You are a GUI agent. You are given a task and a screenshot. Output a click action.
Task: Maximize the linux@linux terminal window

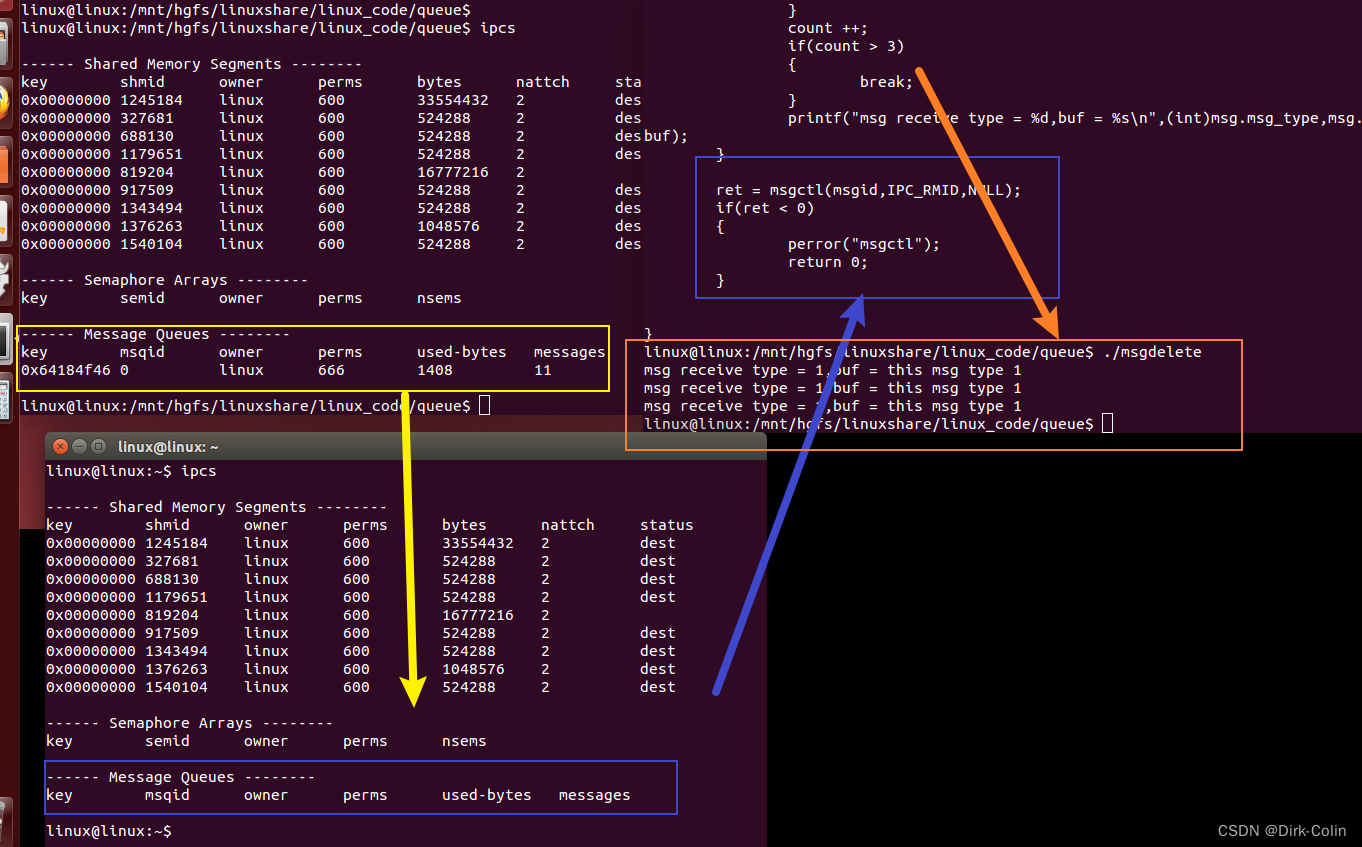point(97,446)
